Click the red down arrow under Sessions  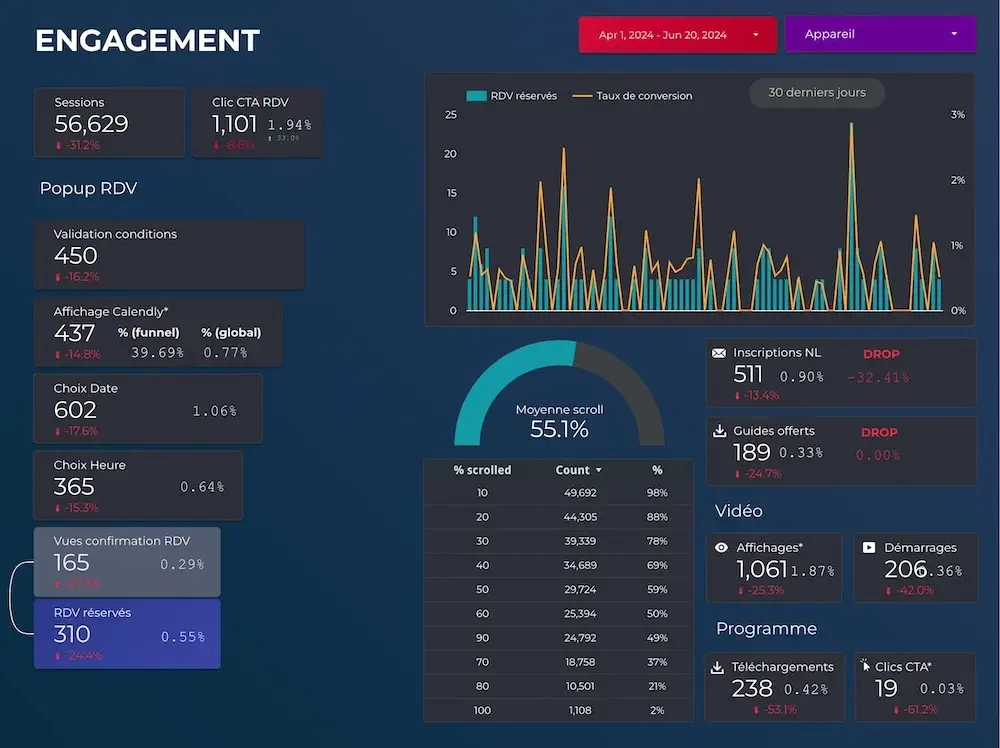click(58, 146)
